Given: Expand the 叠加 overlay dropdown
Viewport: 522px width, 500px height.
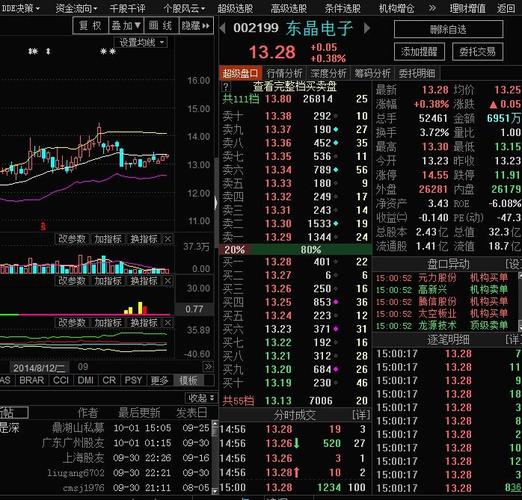Looking at the screenshot, I should click(126, 26).
